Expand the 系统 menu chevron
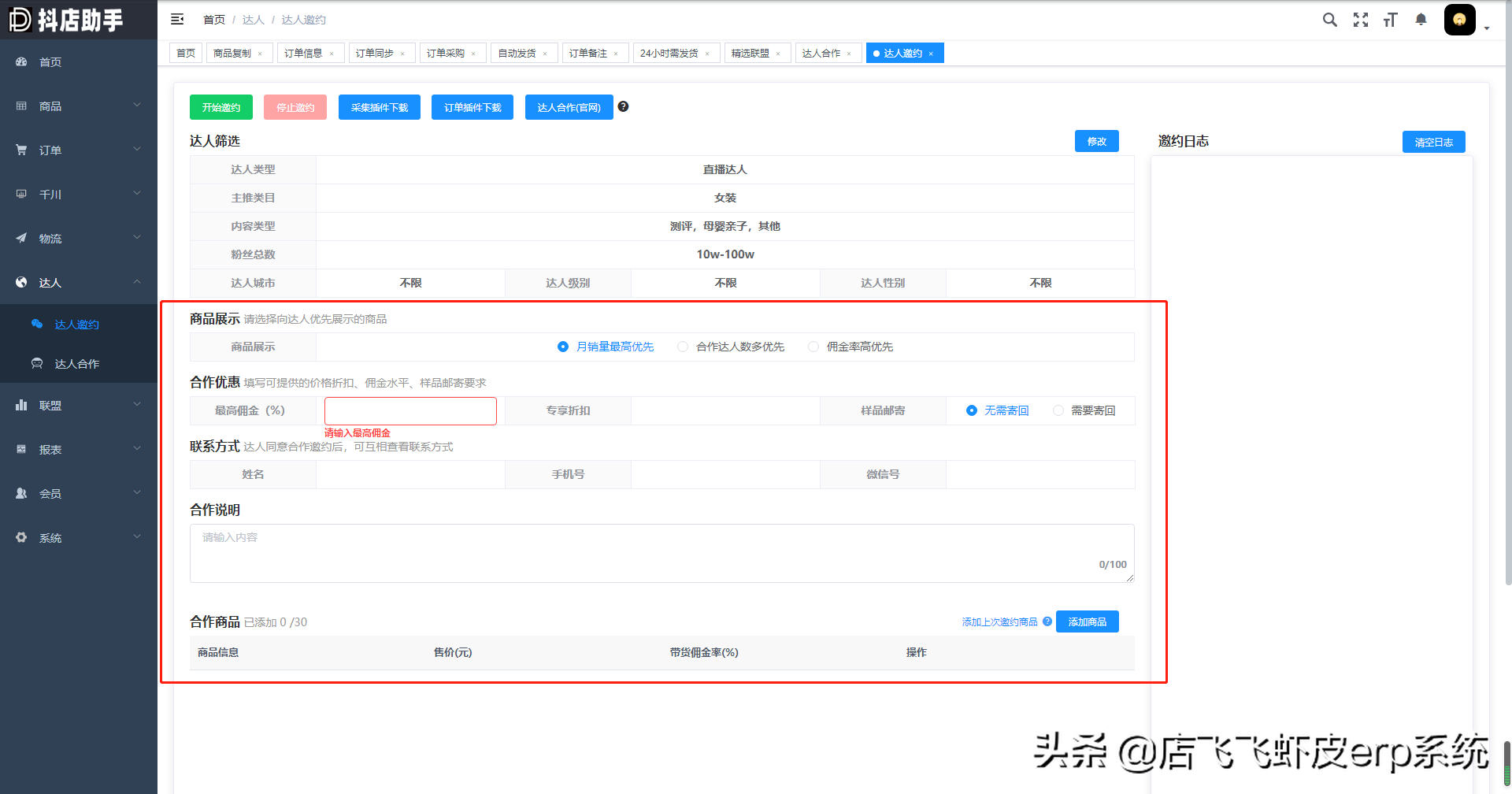The height and width of the screenshot is (794, 1512). (x=137, y=536)
